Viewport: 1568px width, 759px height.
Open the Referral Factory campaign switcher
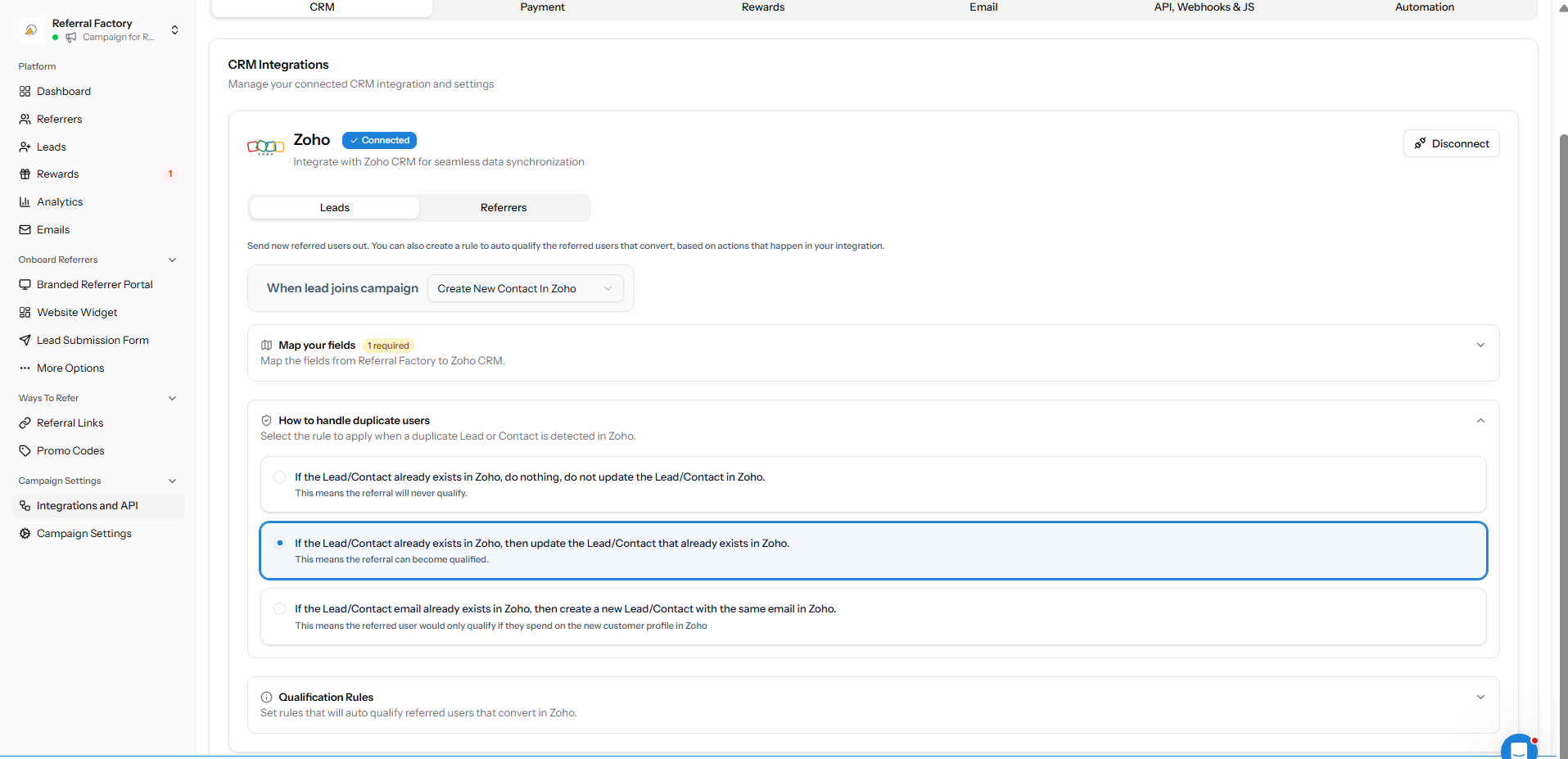tap(98, 30)
